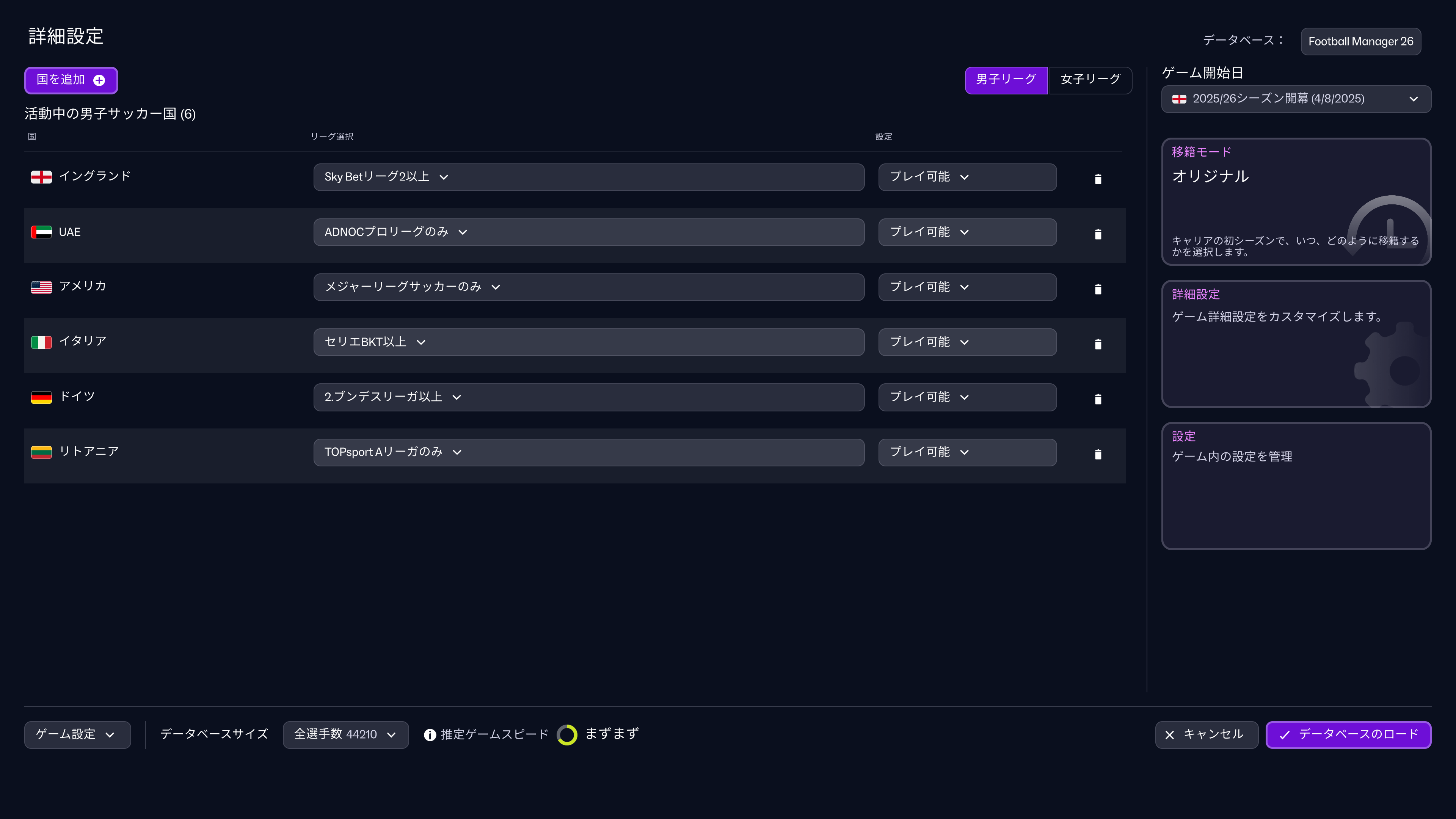The image size is (1456, 819).
Task: Click trash icon for the アメリカ row
Action: tap(1098, 289)
